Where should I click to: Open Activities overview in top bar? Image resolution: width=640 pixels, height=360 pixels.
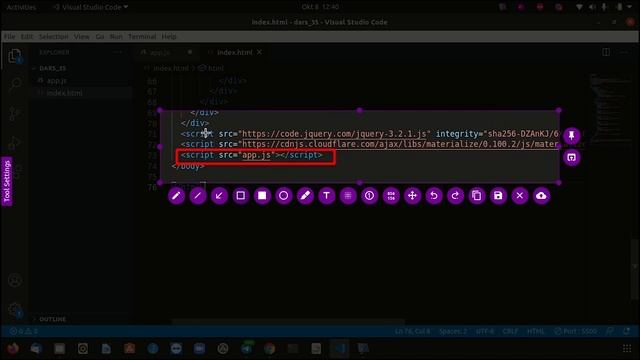coord(21,7)
